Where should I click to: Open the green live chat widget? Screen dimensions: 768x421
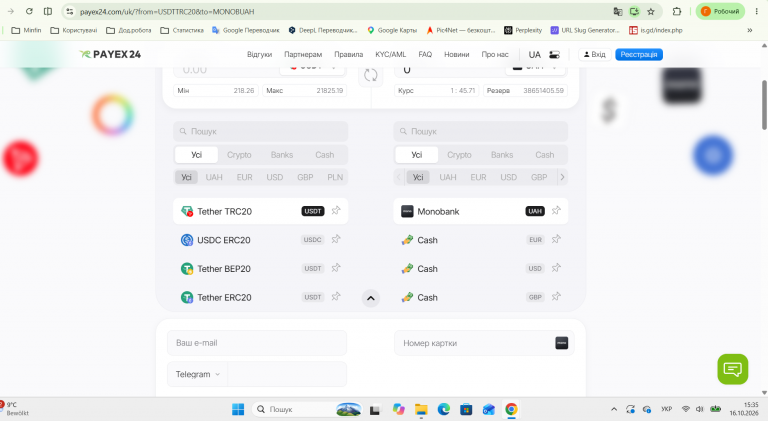733,369
